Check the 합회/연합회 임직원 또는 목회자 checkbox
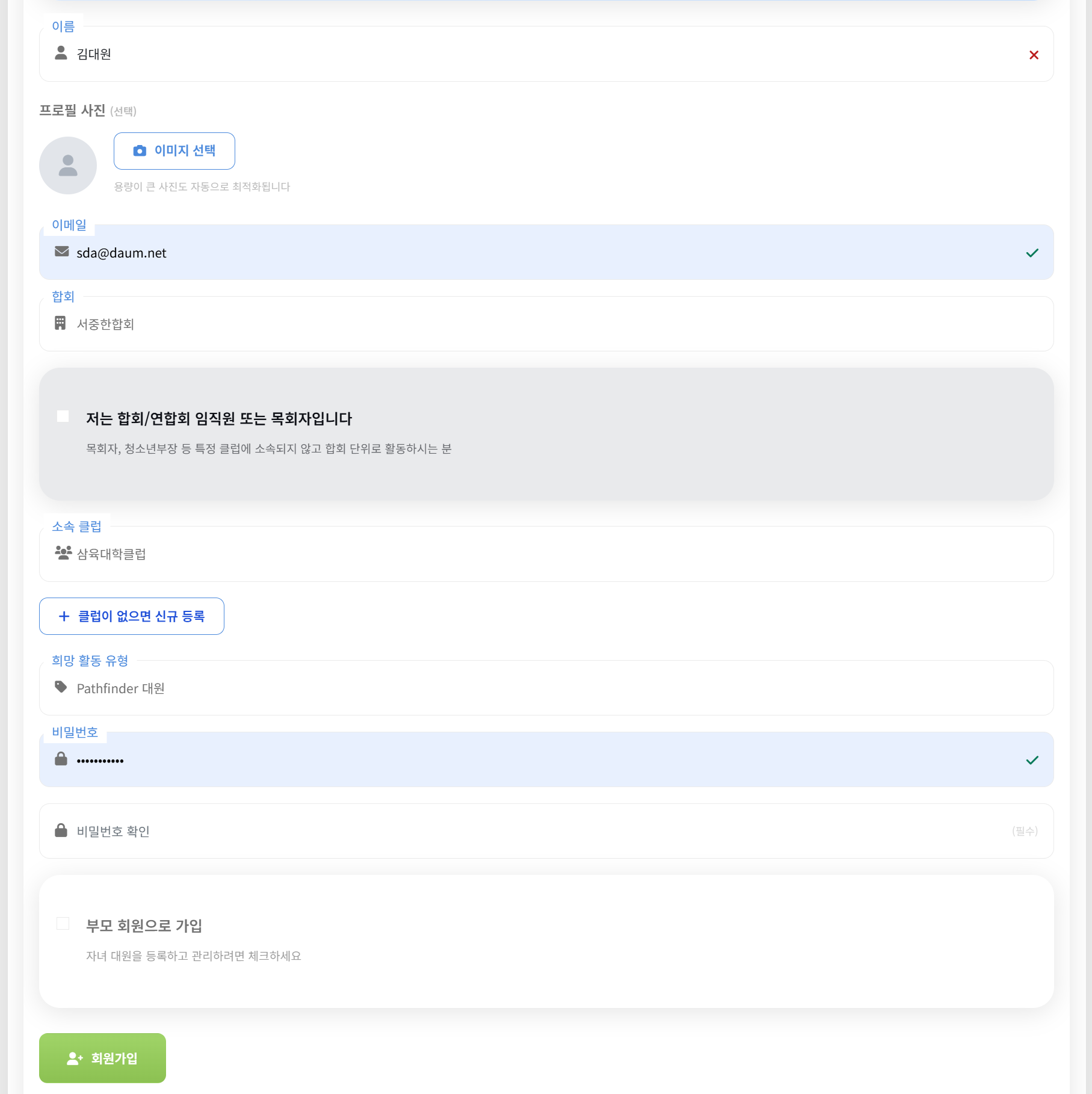Viewport: 1092px width, 1094px height. click(63, 416)
